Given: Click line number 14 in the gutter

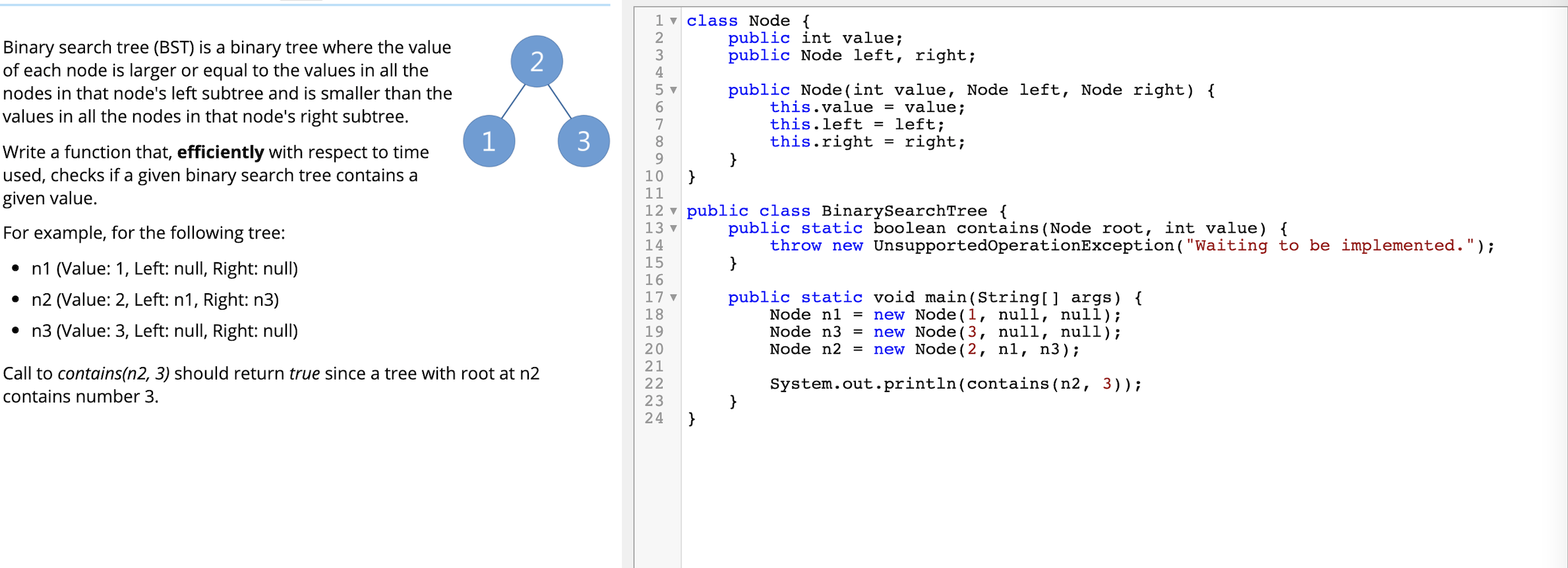Looking at the screenshot, I should pos(654,246).
